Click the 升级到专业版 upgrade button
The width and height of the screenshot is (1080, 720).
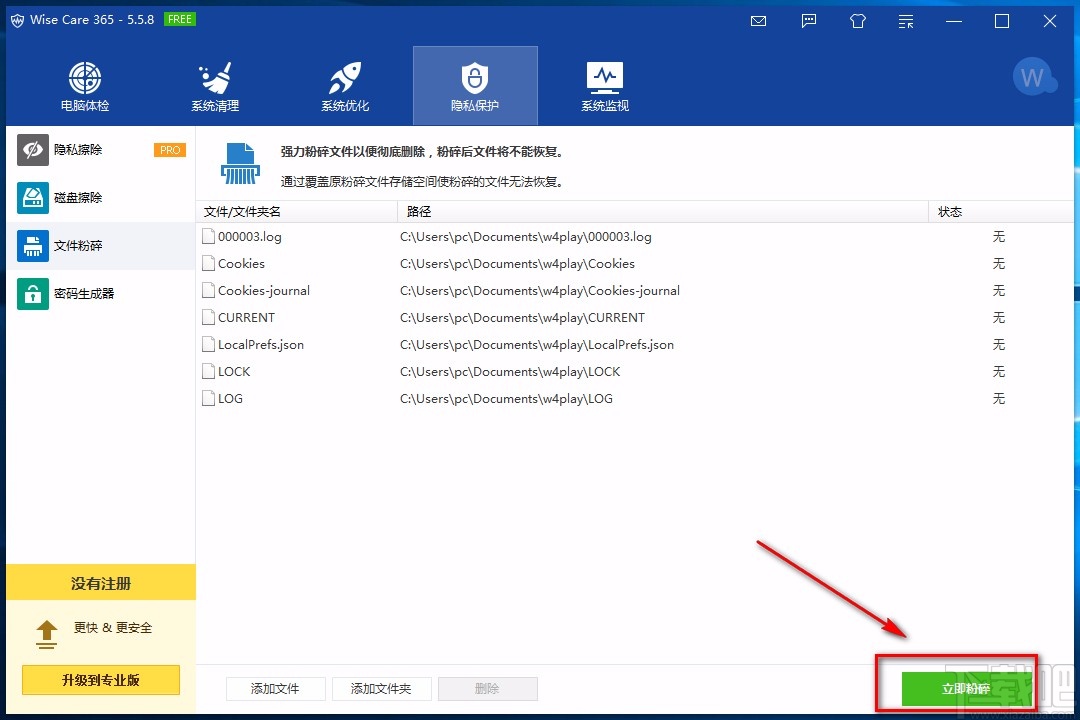point(101,680)
